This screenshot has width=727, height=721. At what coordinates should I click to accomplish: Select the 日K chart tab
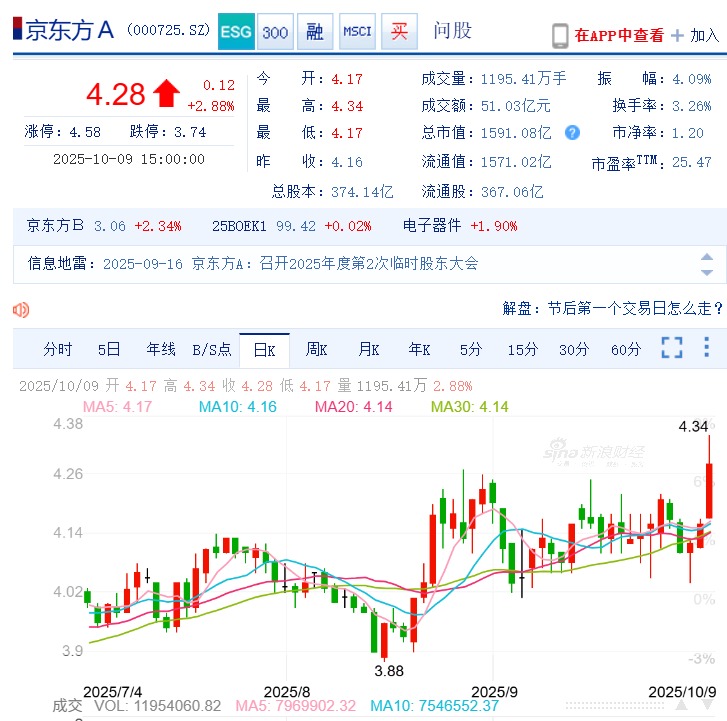[264, 350]
